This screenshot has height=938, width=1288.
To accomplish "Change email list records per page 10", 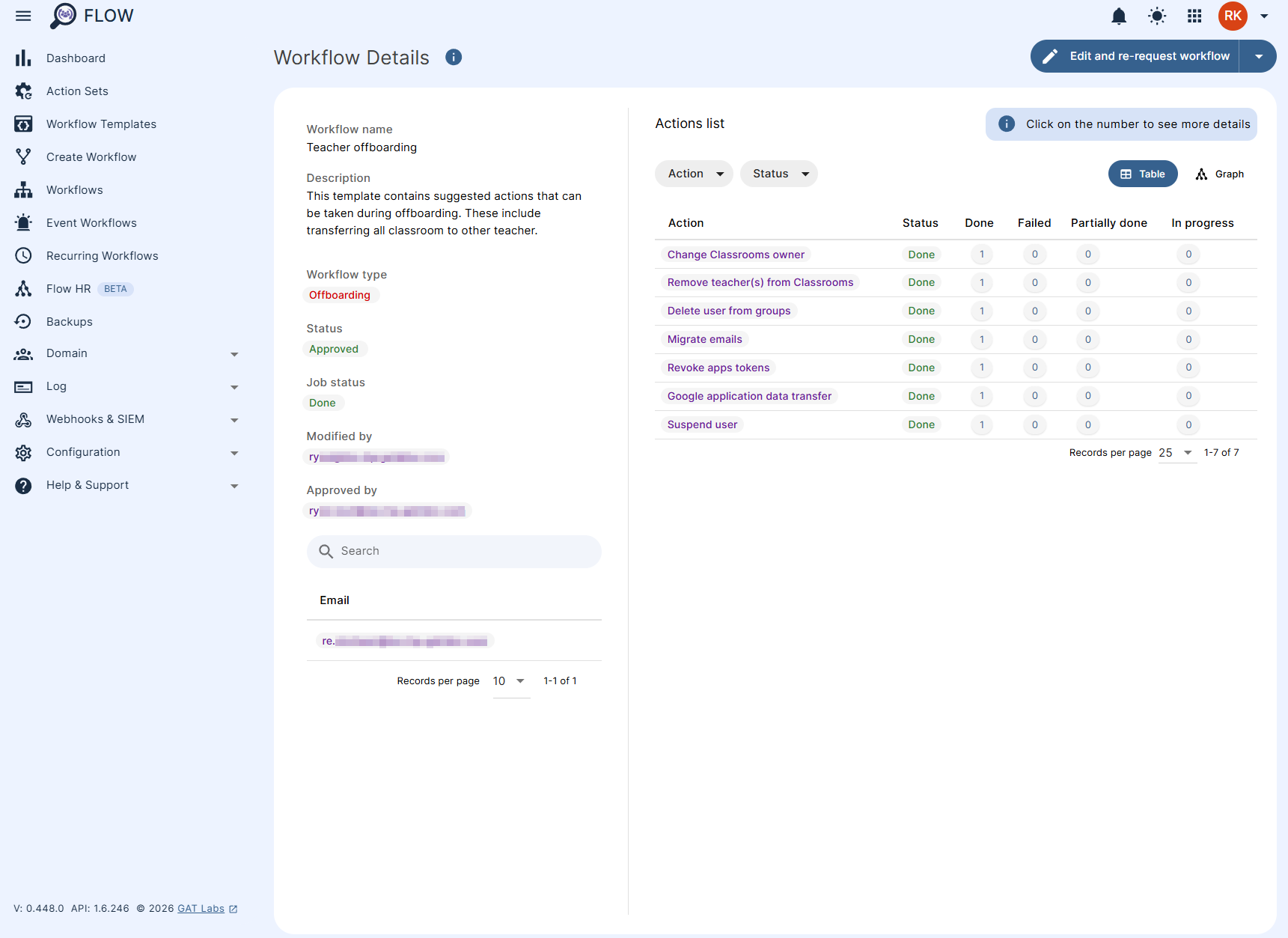I will pyautogui.click(x=510, y=681).
